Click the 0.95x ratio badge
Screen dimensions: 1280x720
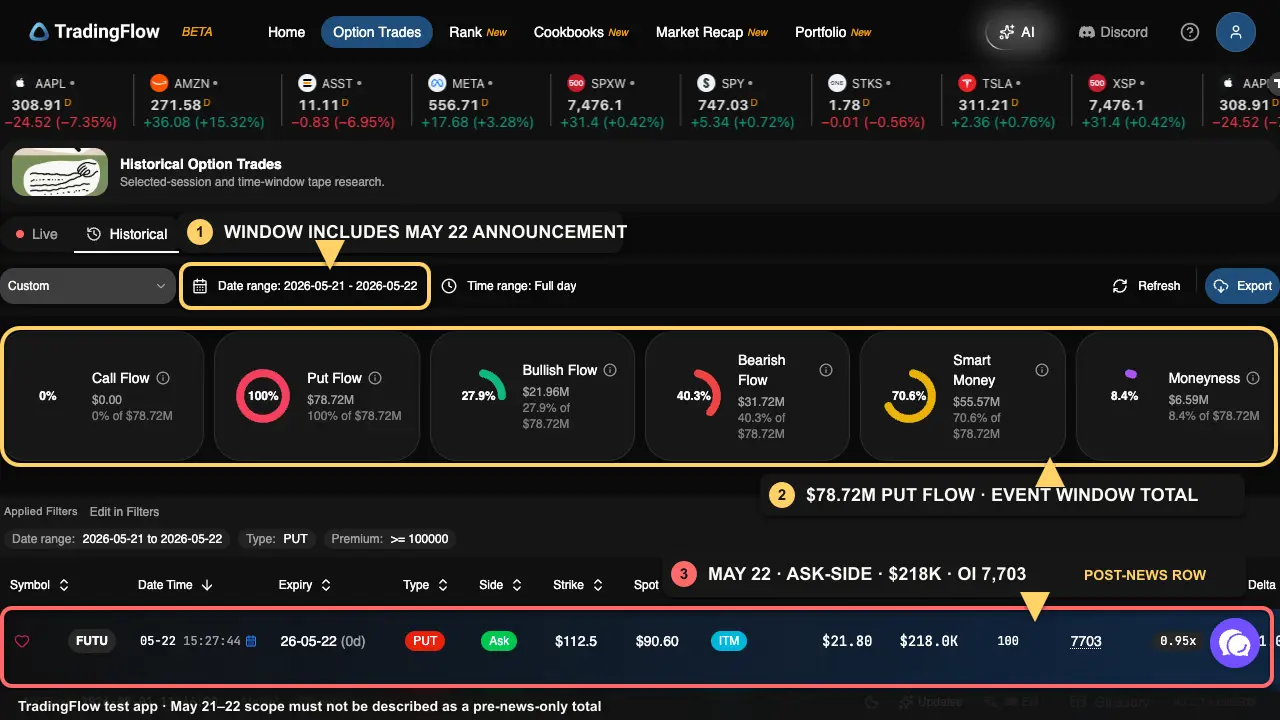click(x=1178, y=641)
